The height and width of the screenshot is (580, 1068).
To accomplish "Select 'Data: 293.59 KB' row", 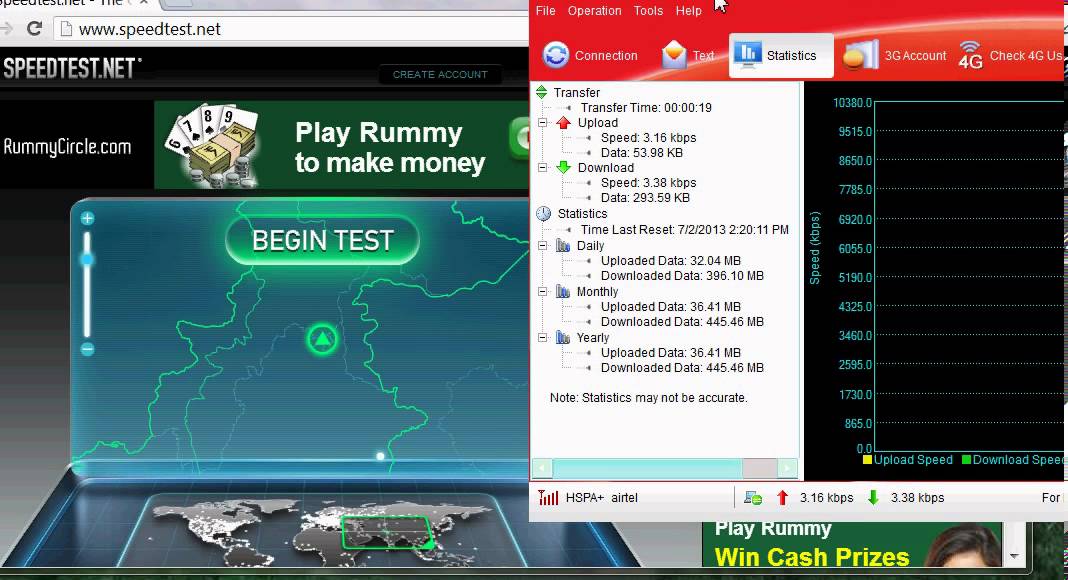I will coord(645,197).
